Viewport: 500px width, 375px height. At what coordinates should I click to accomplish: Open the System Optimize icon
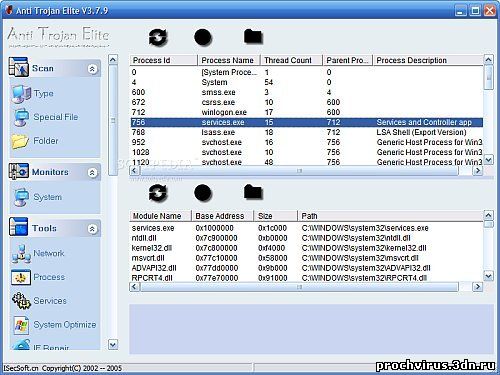pos(21,325)
